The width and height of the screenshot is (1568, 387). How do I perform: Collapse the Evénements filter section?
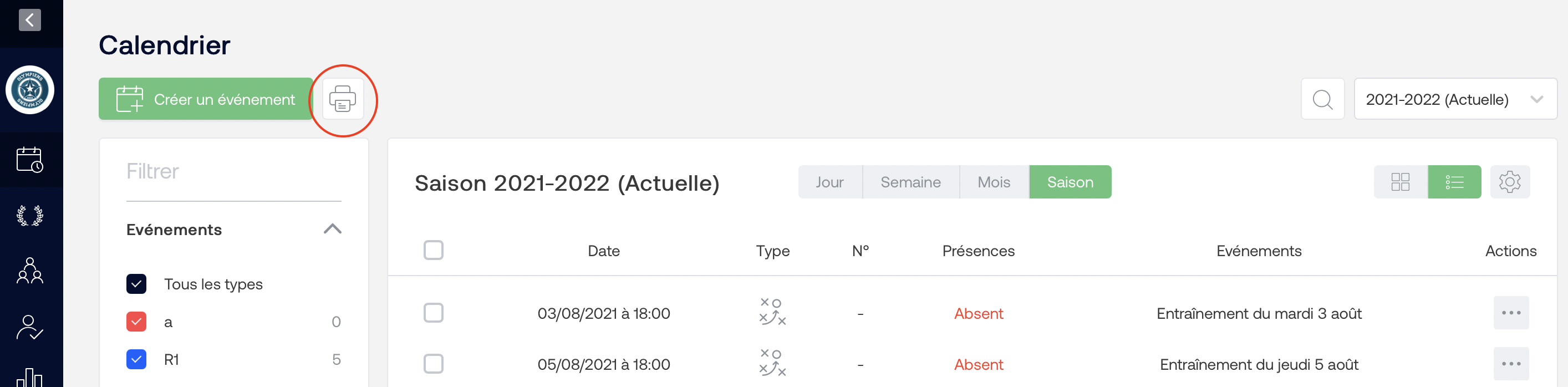pos(332,230)
